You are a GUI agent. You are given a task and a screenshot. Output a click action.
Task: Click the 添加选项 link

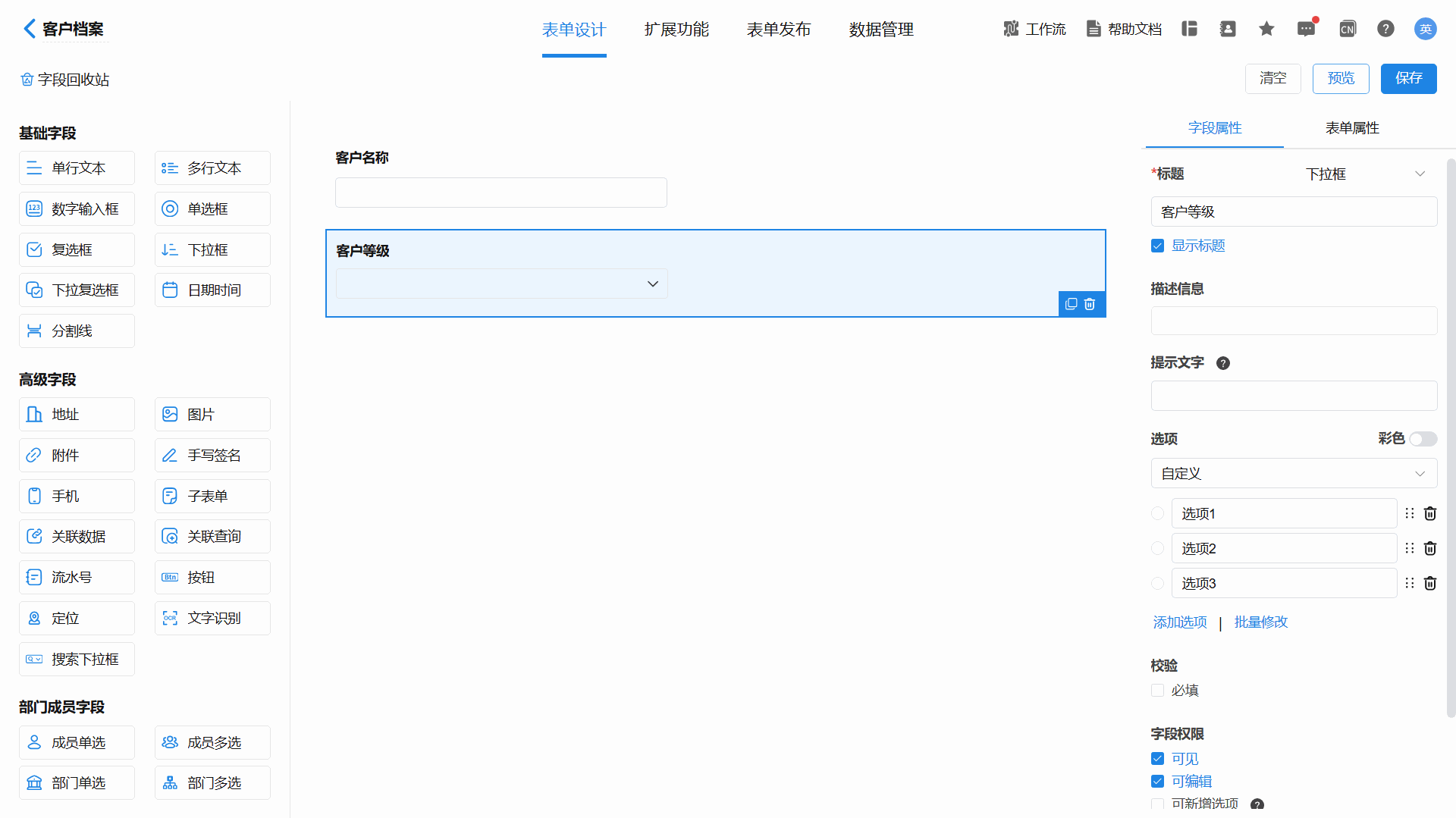[x=1180, y=622]
